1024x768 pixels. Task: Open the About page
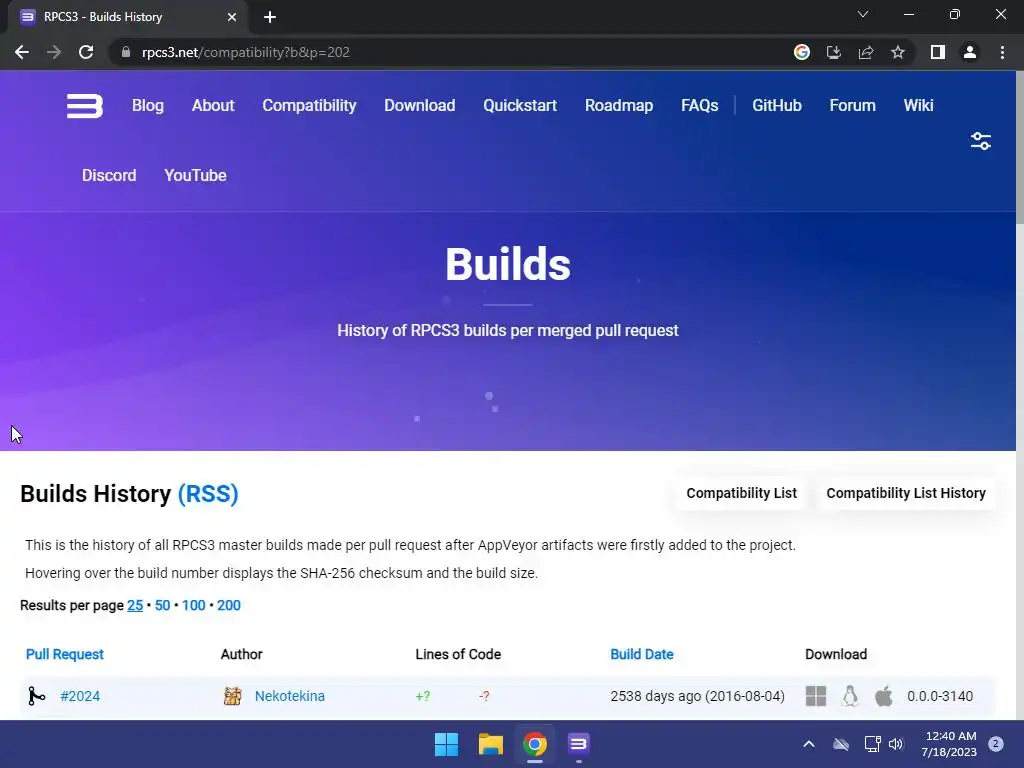point(213,106)
